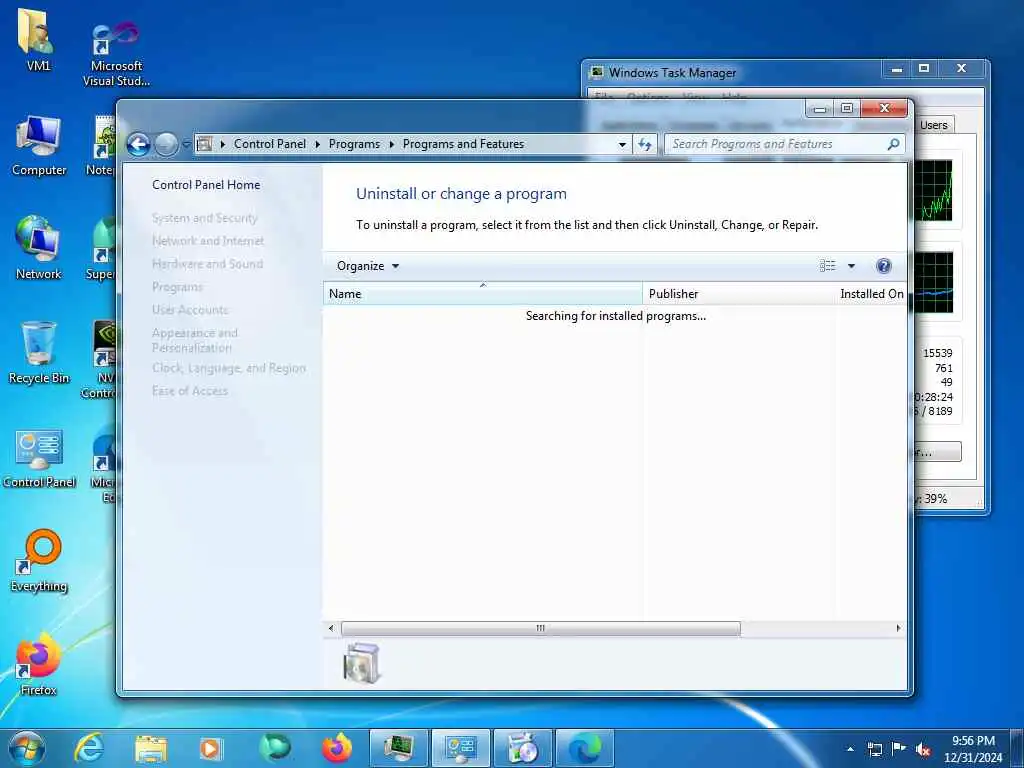Sort the list by Installed On column
The image size is (1024, 768).
pos(871,294)
